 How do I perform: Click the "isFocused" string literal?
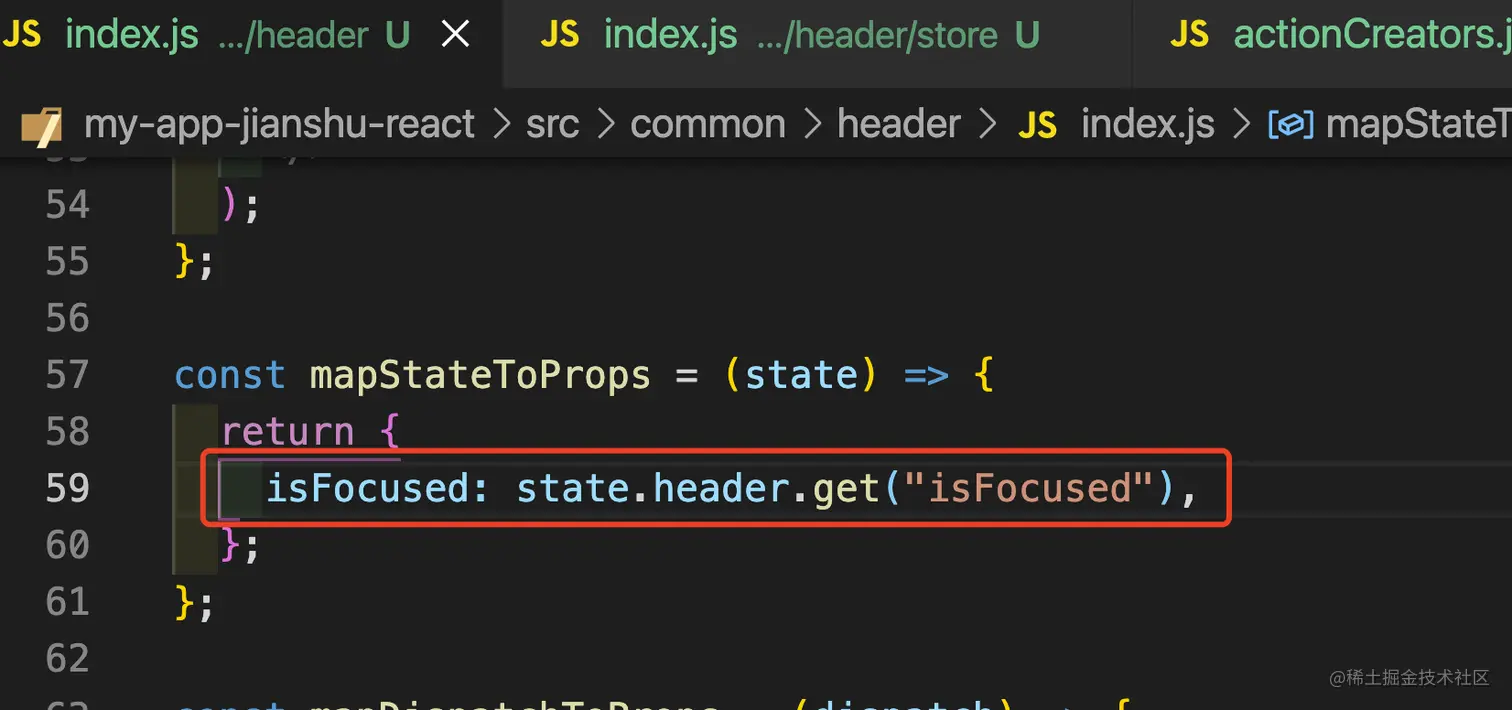1030,488
